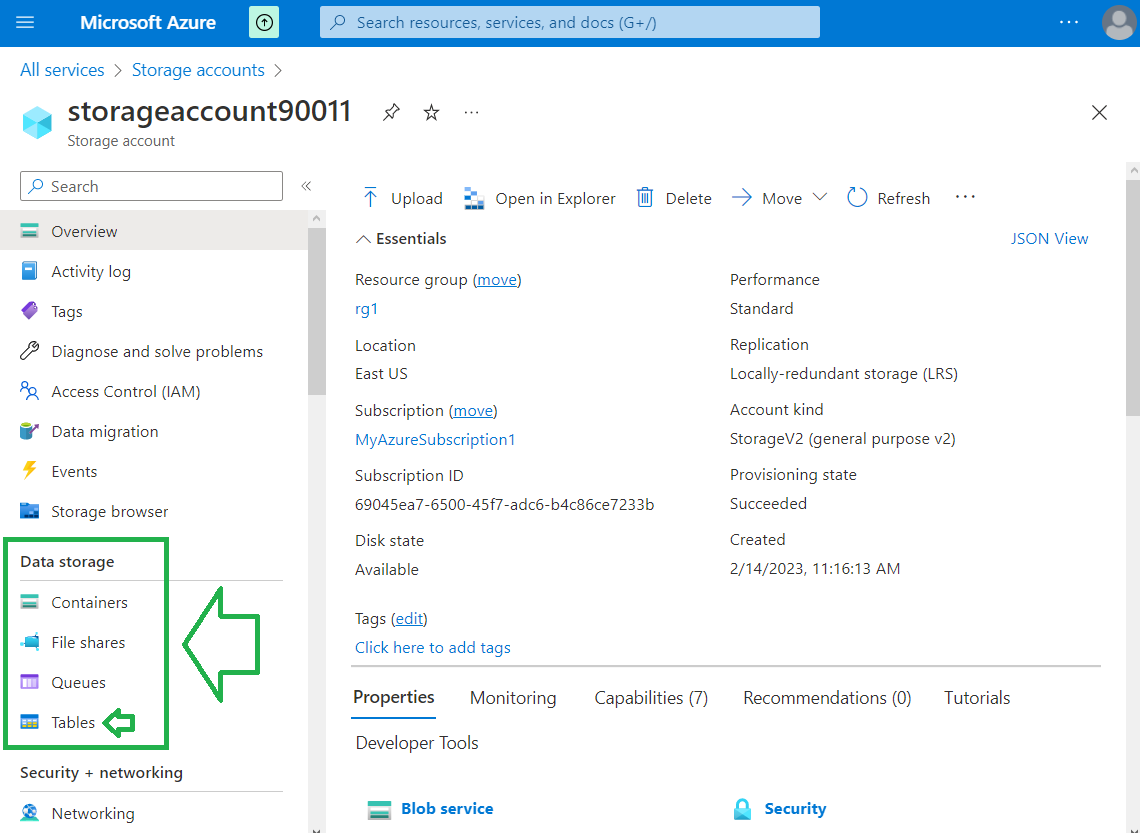Pin storageaccount90011 to dashboard
Screen dimensions: 1140x833
391,113
